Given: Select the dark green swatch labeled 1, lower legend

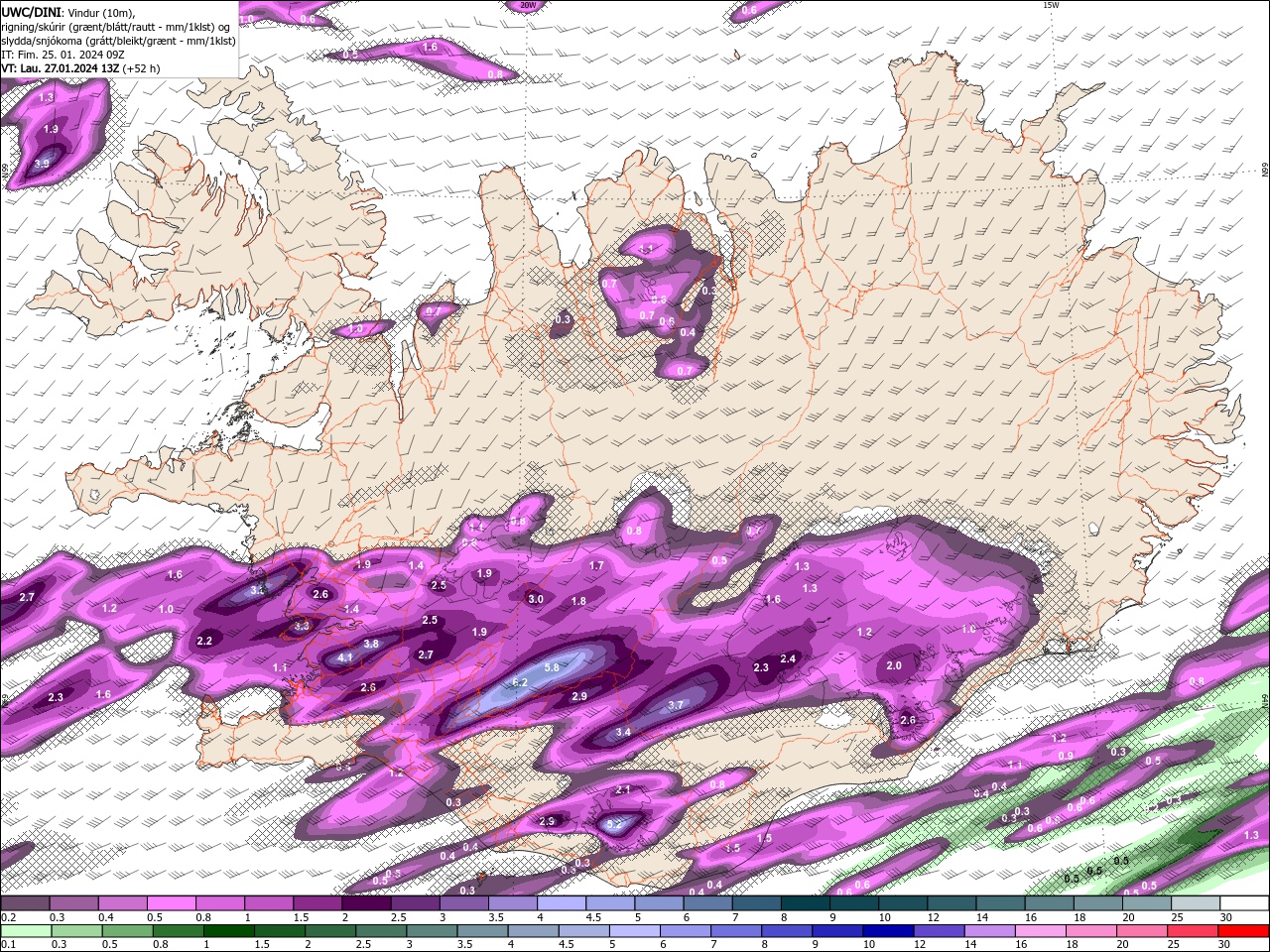Looking at the screenshot, I should click(x=228, y=931).
